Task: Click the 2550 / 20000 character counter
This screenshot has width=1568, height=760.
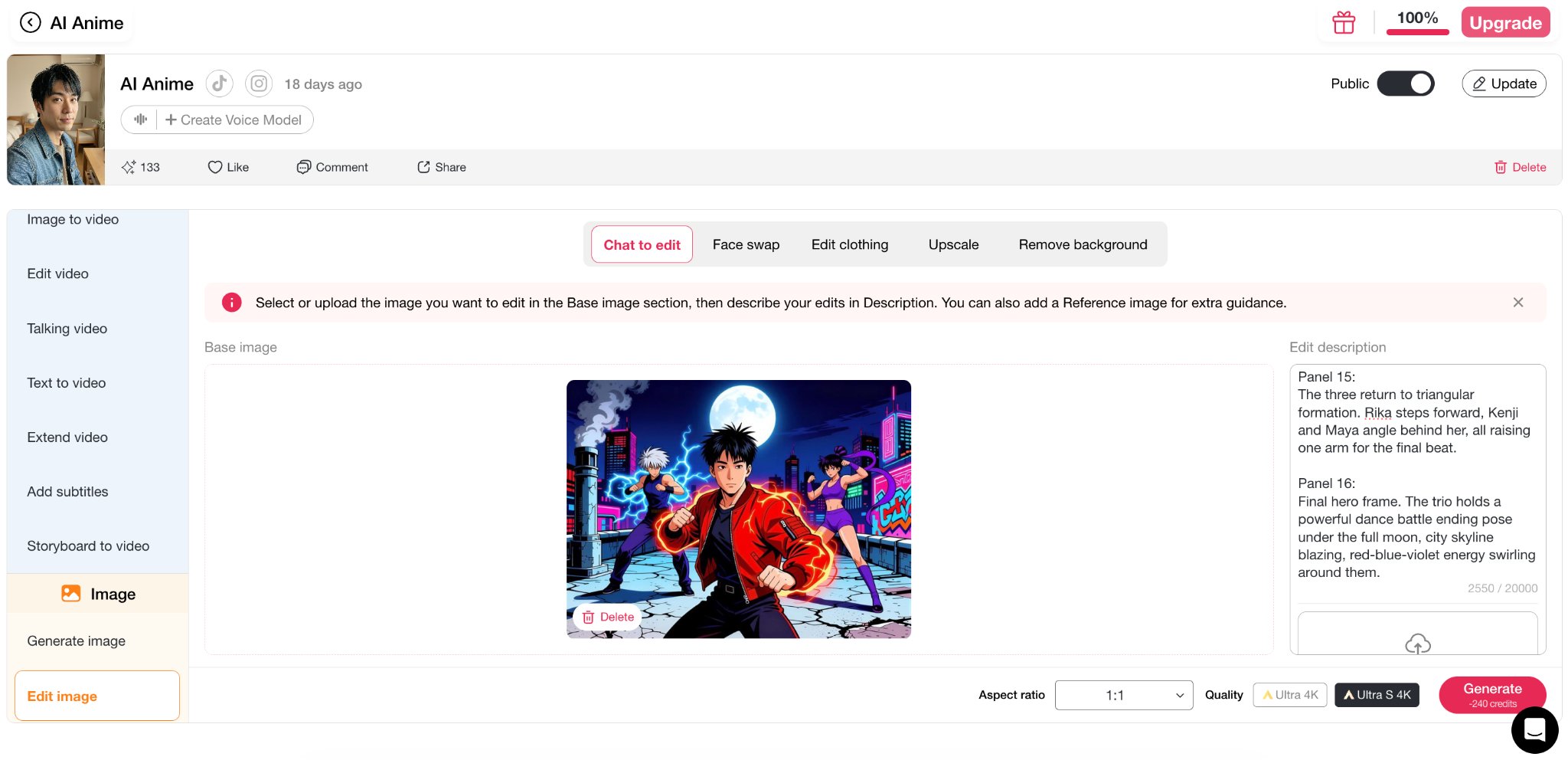Action: pyautogui.click(x=1502, y=588)
